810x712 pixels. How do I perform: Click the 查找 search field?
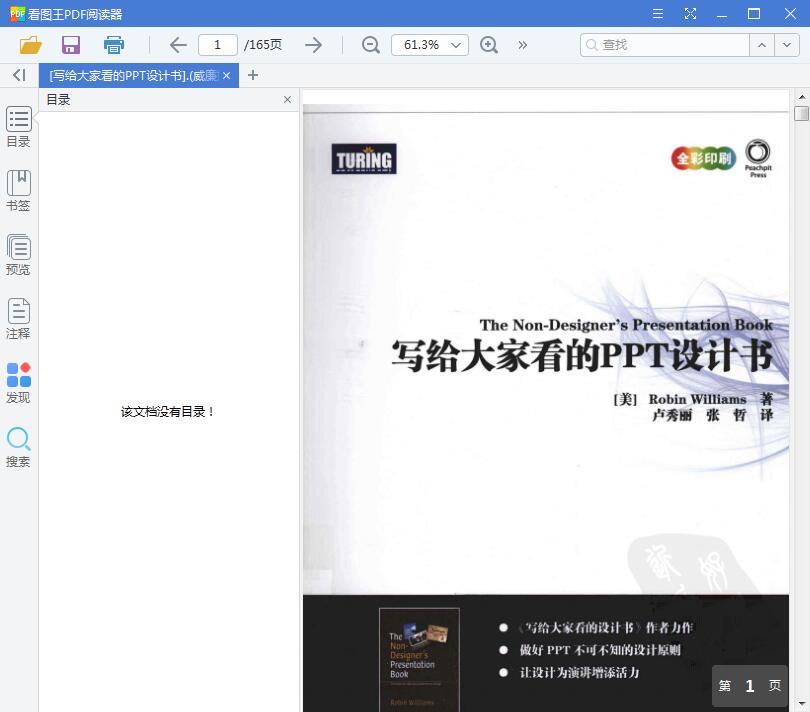coord(665,45)
